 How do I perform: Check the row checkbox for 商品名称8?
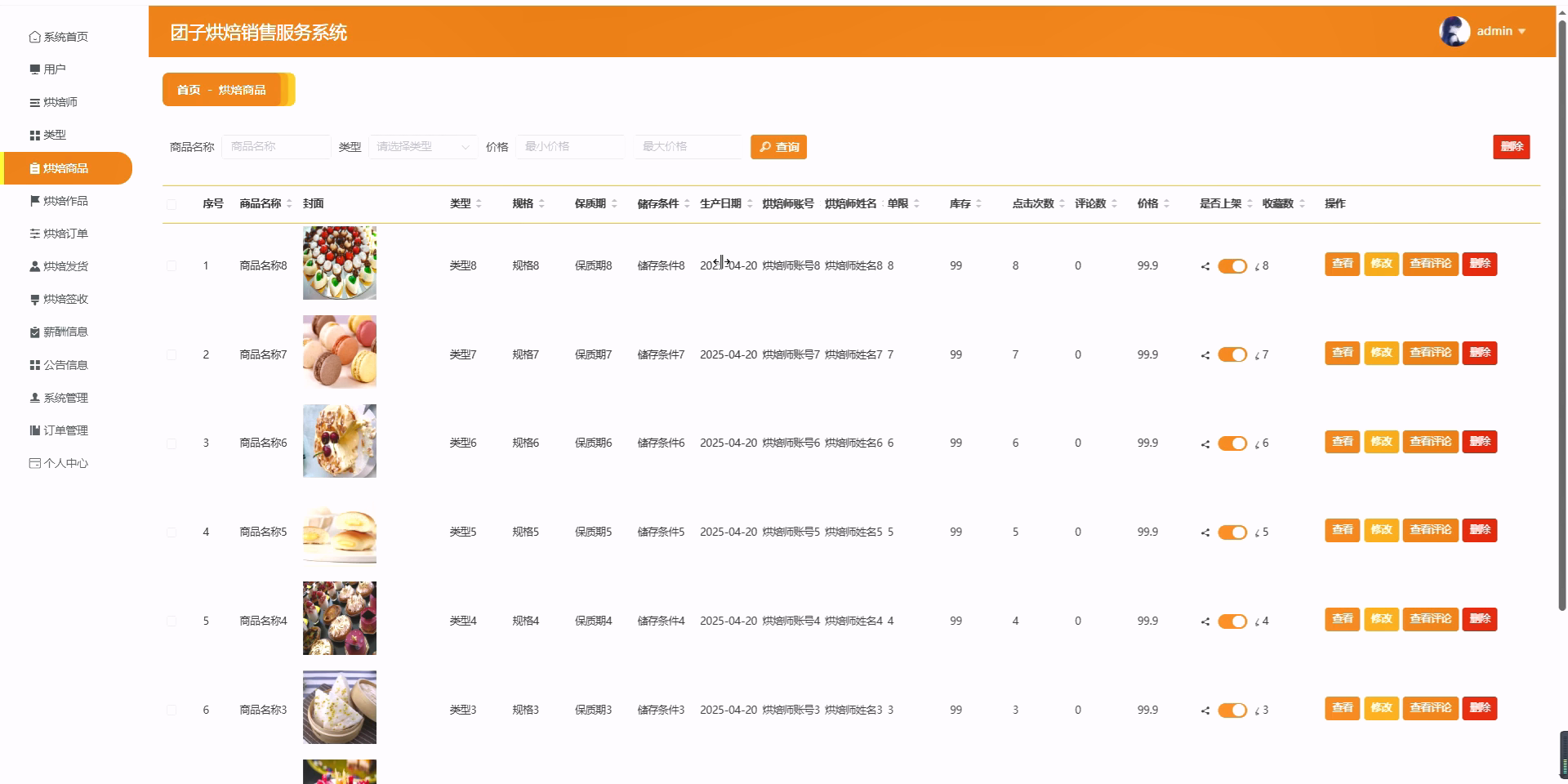171,265
